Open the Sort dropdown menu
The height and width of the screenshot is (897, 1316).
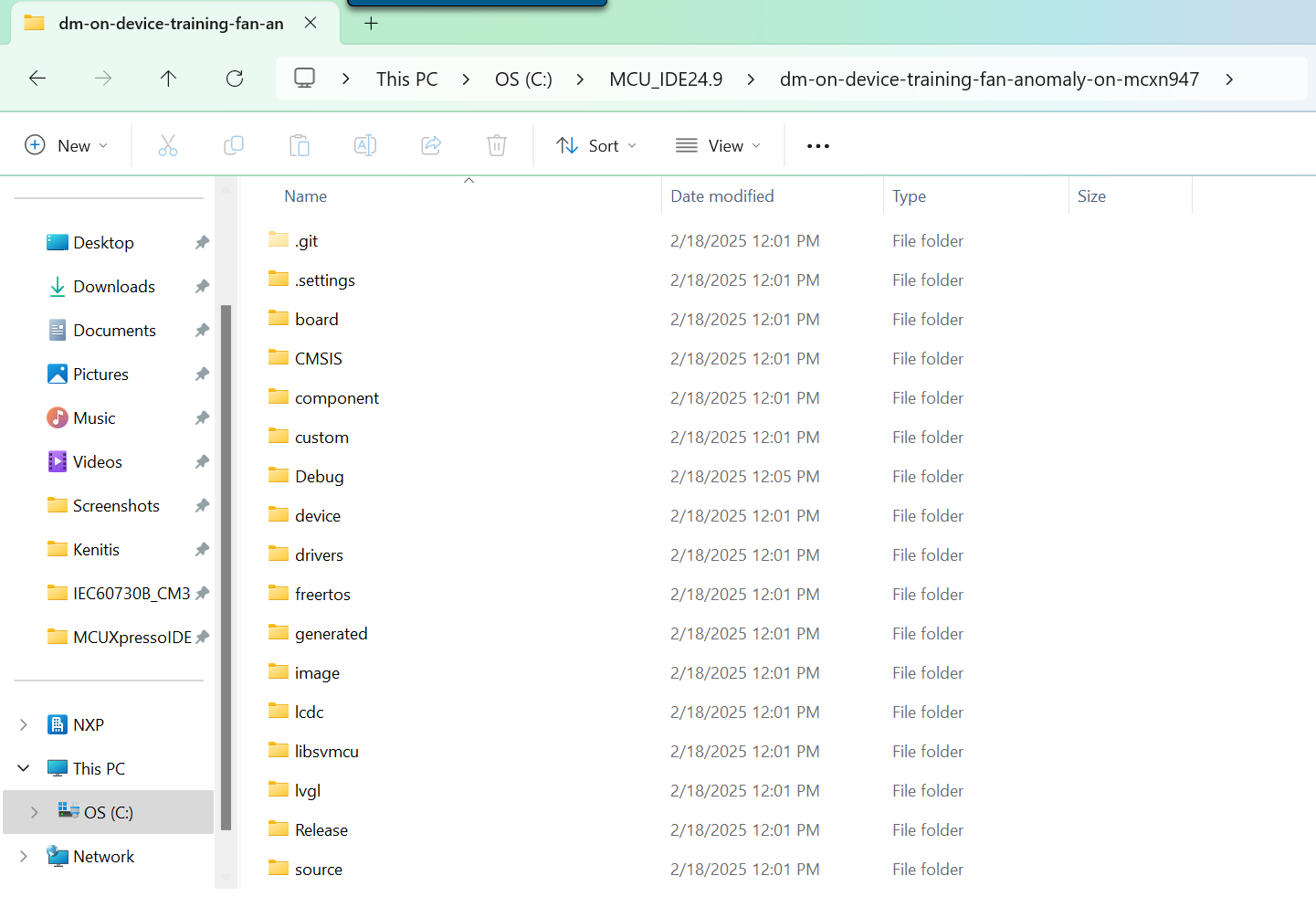(x=596, y=145)
